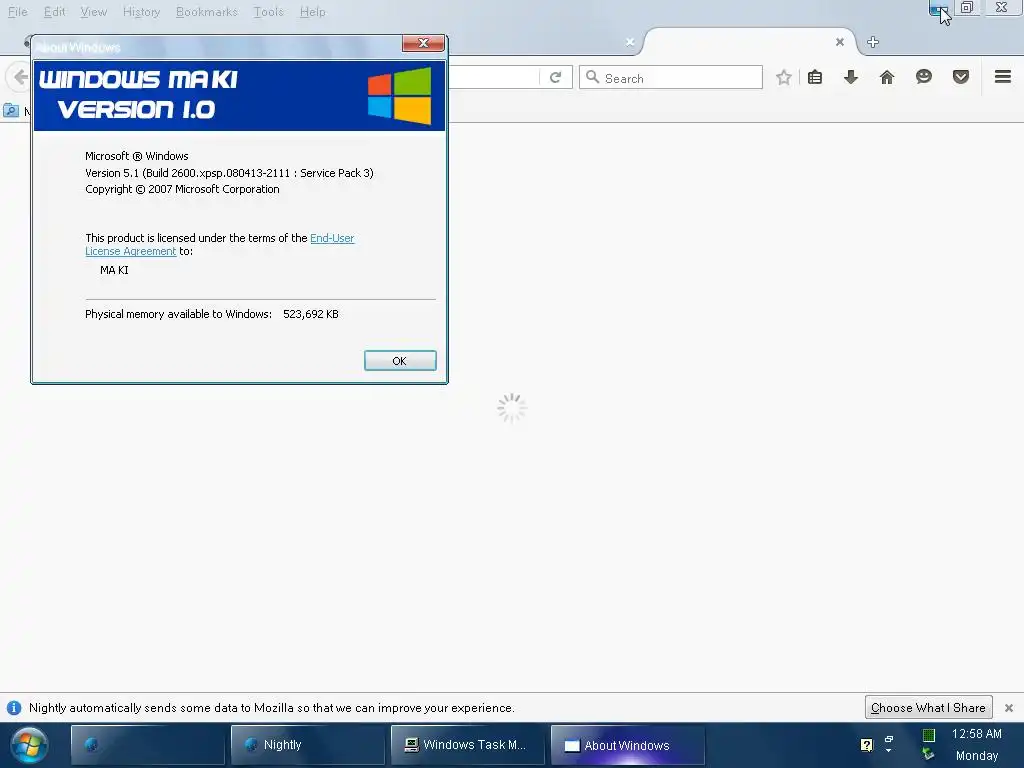Viewport: 1024px width, 768px height.
Task: Click the help question mark tray icon
Action: pyautogui.click(x=867, y=745)
